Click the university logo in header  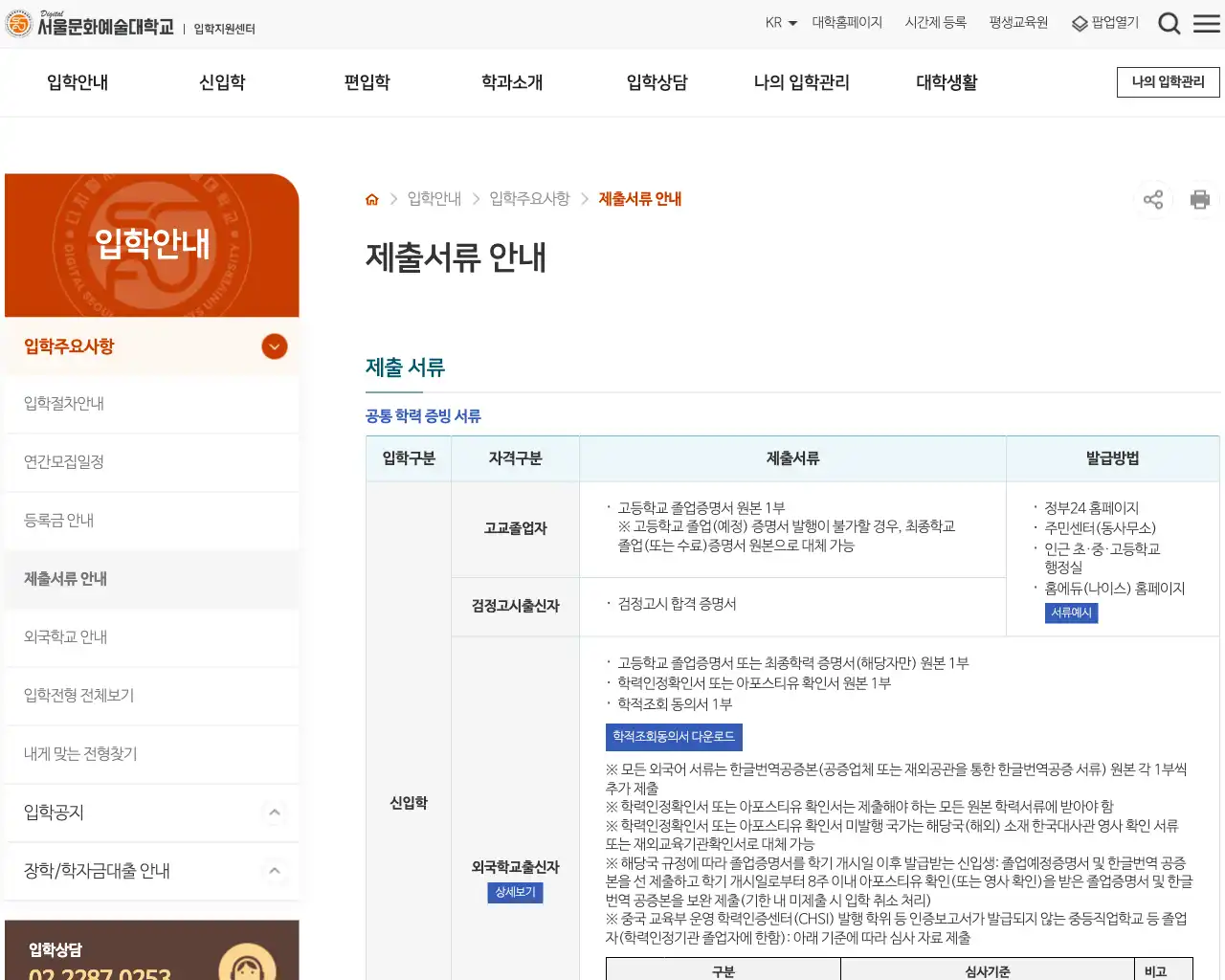[x=90, y=24]
